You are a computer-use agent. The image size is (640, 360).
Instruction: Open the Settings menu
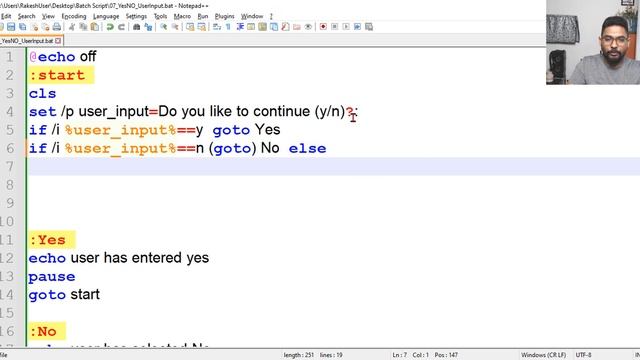(136, 16)
